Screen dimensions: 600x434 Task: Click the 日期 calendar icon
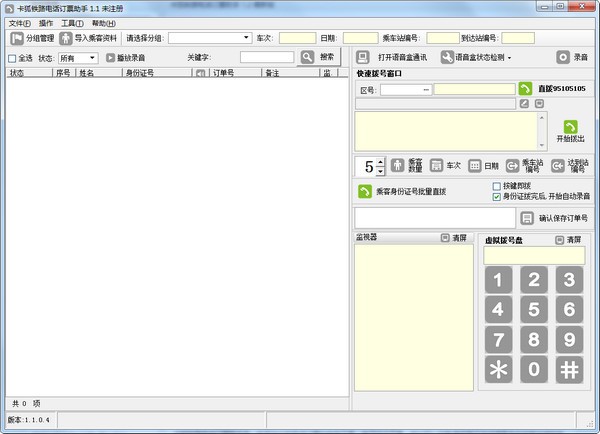point(474,166)
